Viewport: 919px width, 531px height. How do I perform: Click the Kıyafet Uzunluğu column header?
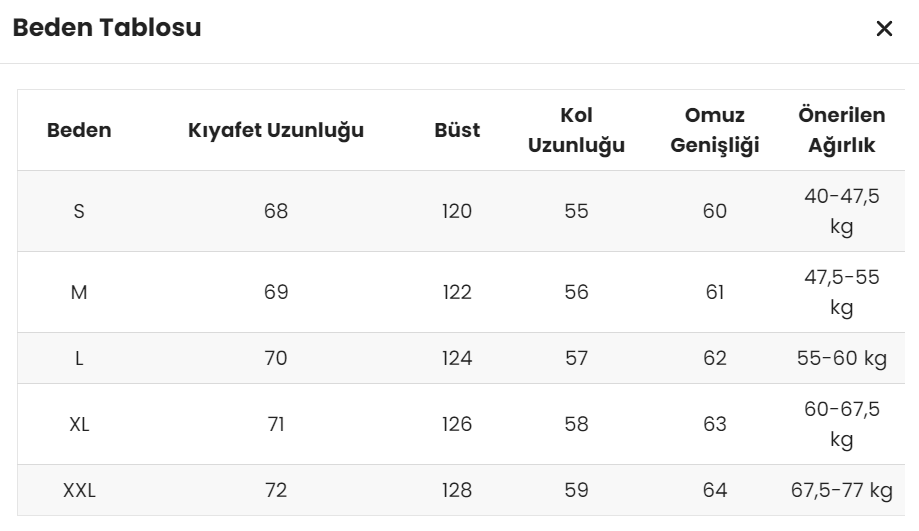276,130
